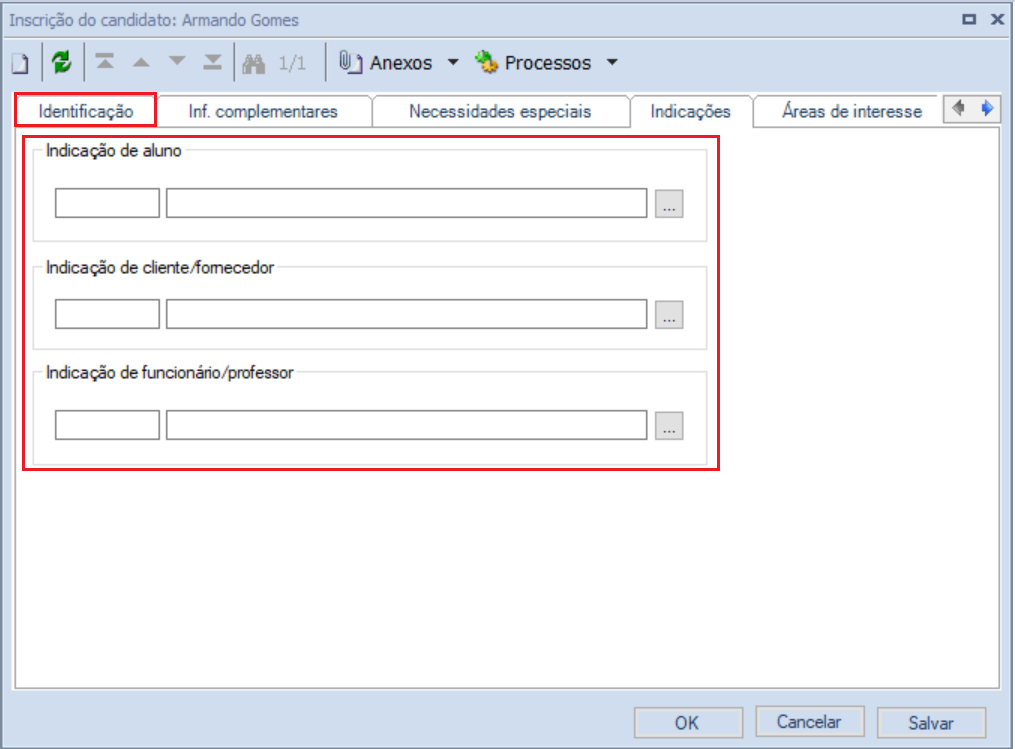This screenshot has width=1015, height=749.
Task: Click the Indicação de aluno code field
Action: click(107, 203)
